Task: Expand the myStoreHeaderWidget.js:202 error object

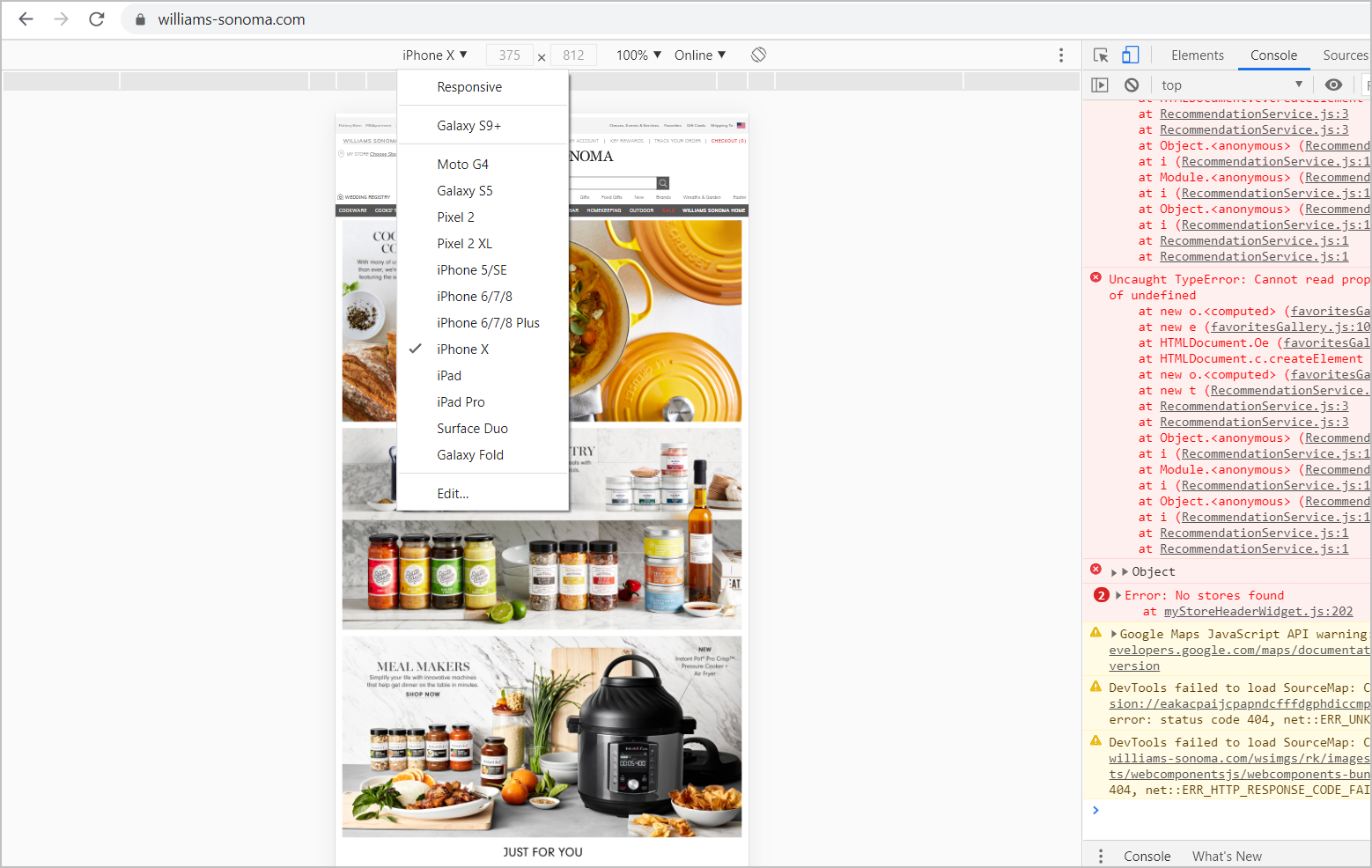Action: pyautogui.click(x=1117, y=595)
